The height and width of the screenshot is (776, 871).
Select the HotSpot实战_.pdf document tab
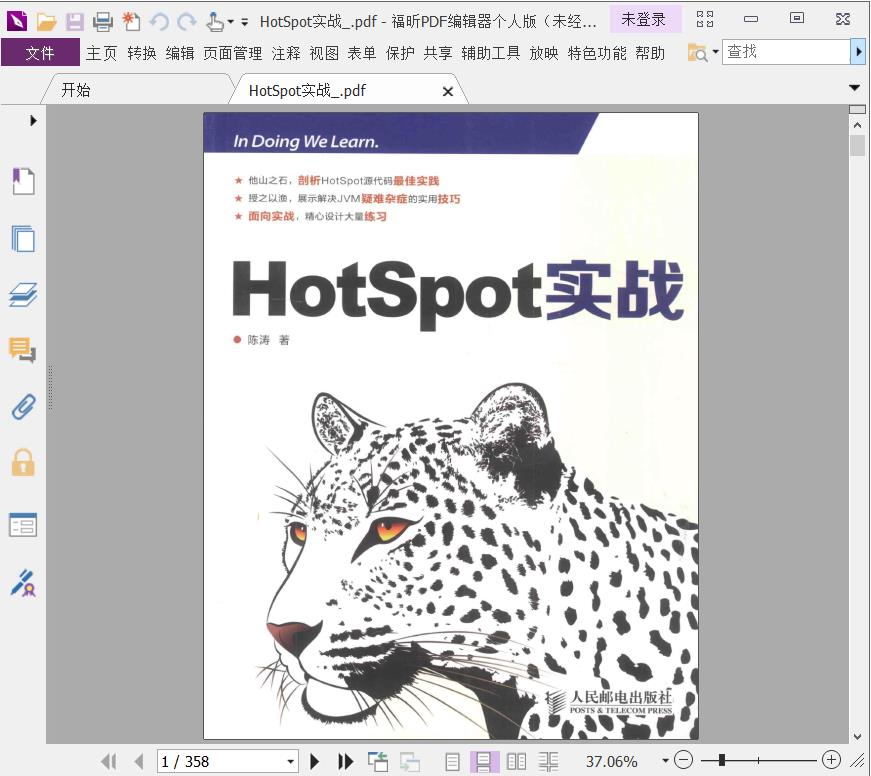(x=307, y=91)
